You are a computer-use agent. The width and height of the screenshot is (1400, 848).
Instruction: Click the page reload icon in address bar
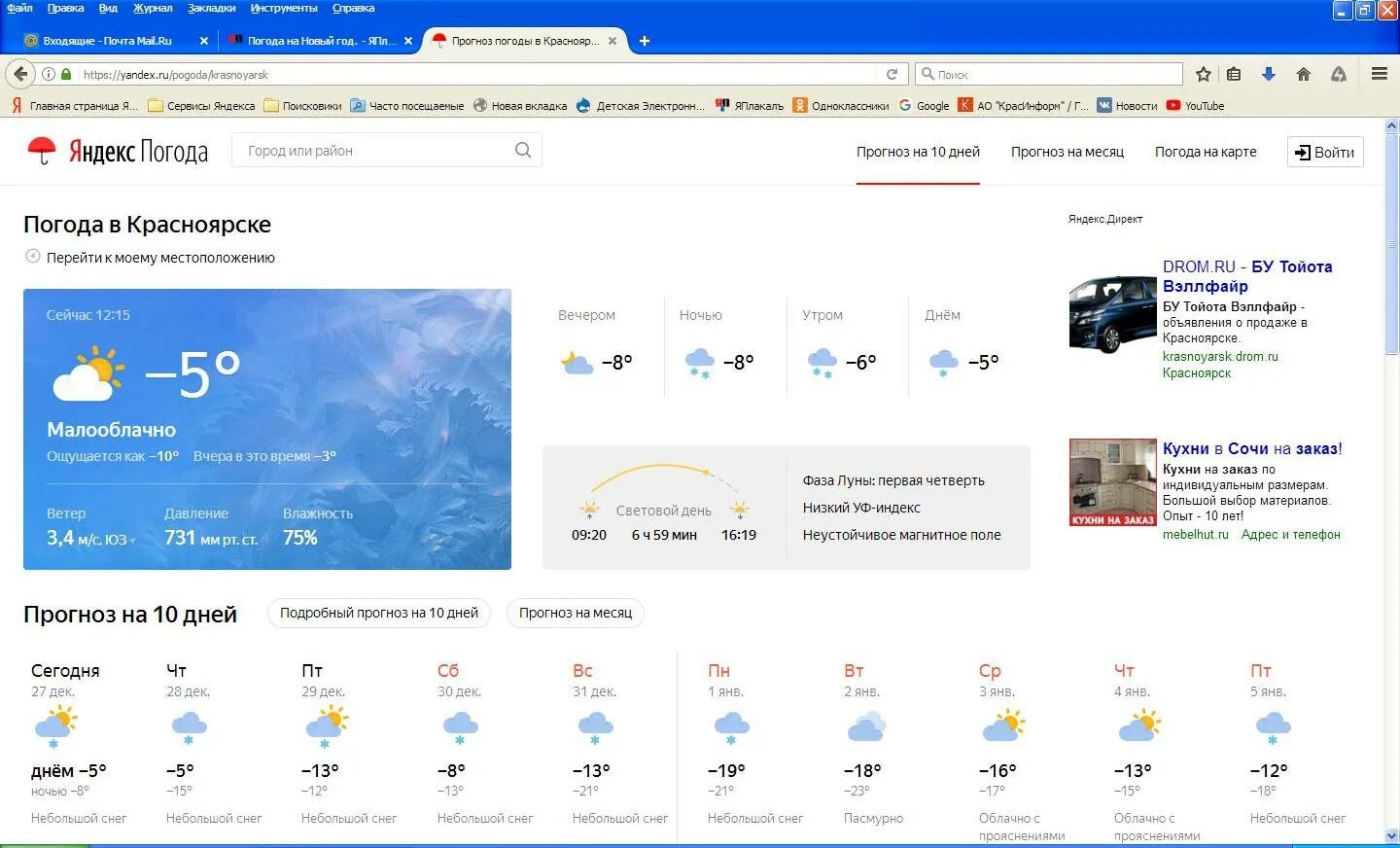point(892,74)
